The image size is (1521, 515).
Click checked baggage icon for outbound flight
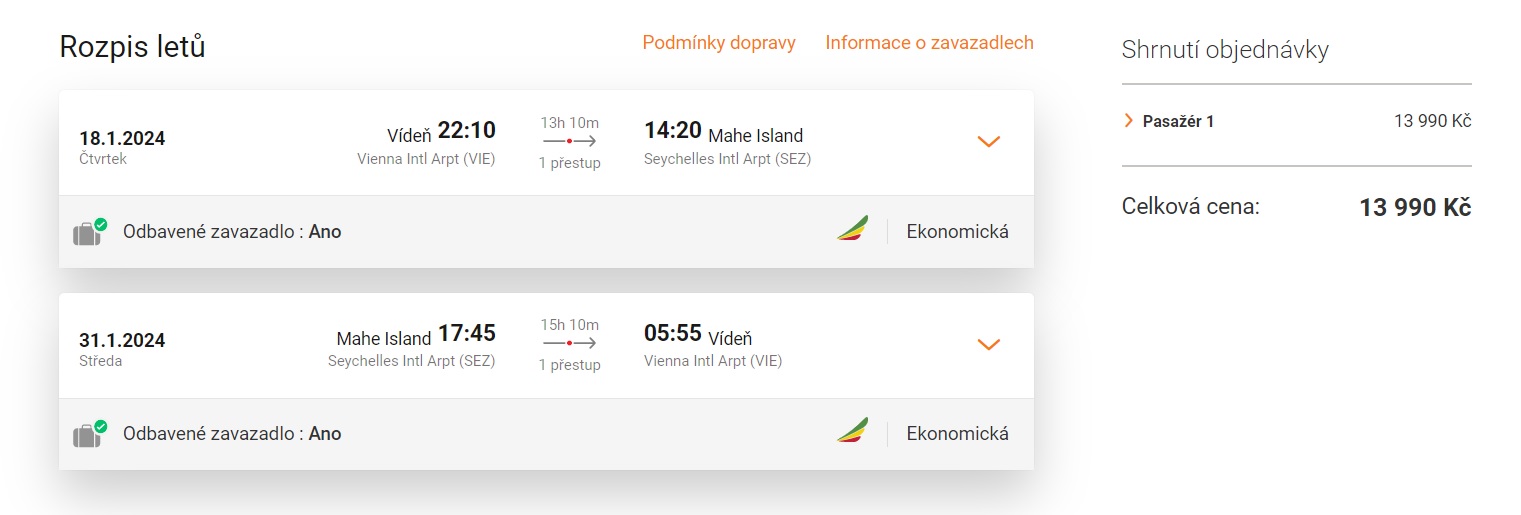click(89, 232)
